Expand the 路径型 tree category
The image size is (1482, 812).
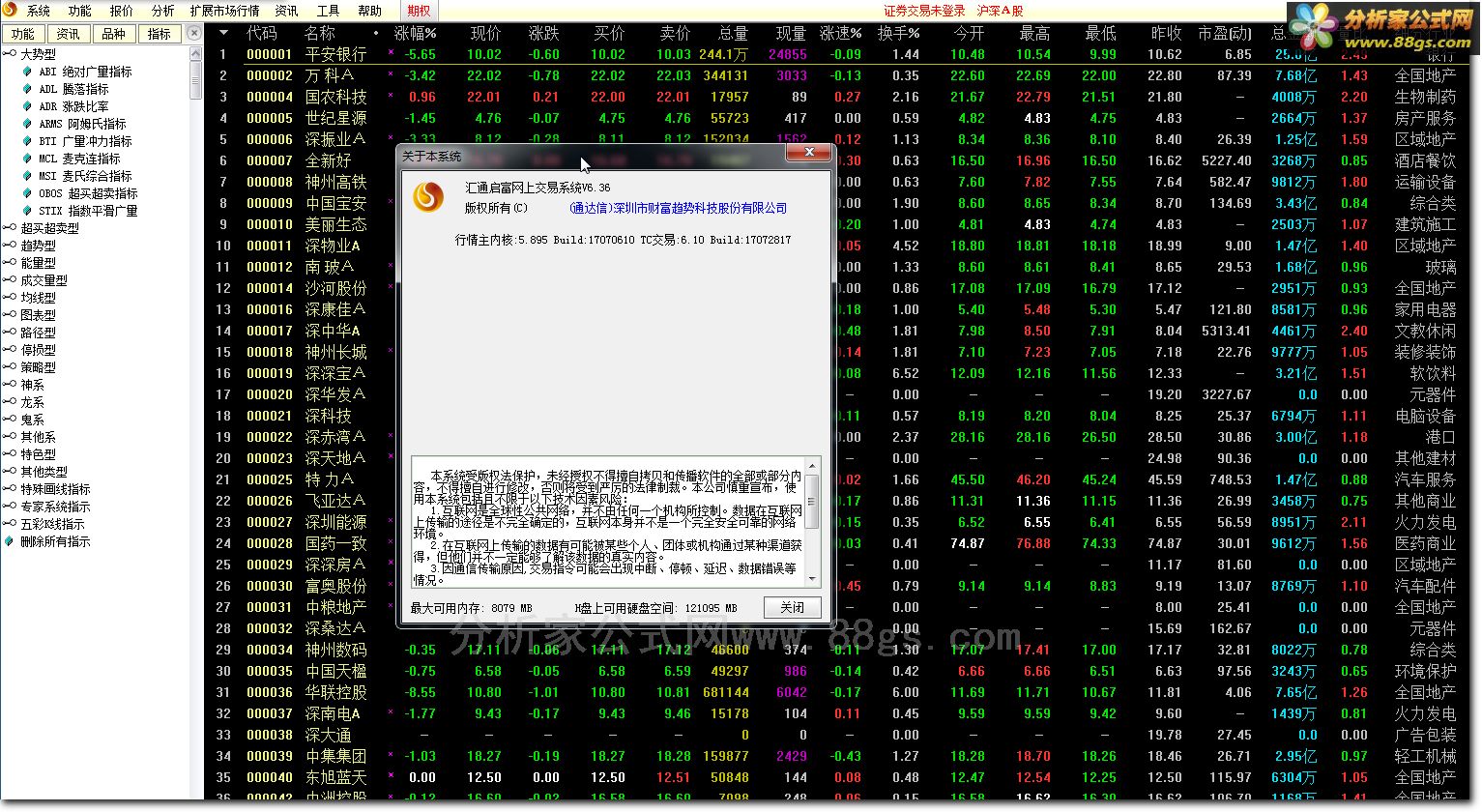click(x=10, y=333)
